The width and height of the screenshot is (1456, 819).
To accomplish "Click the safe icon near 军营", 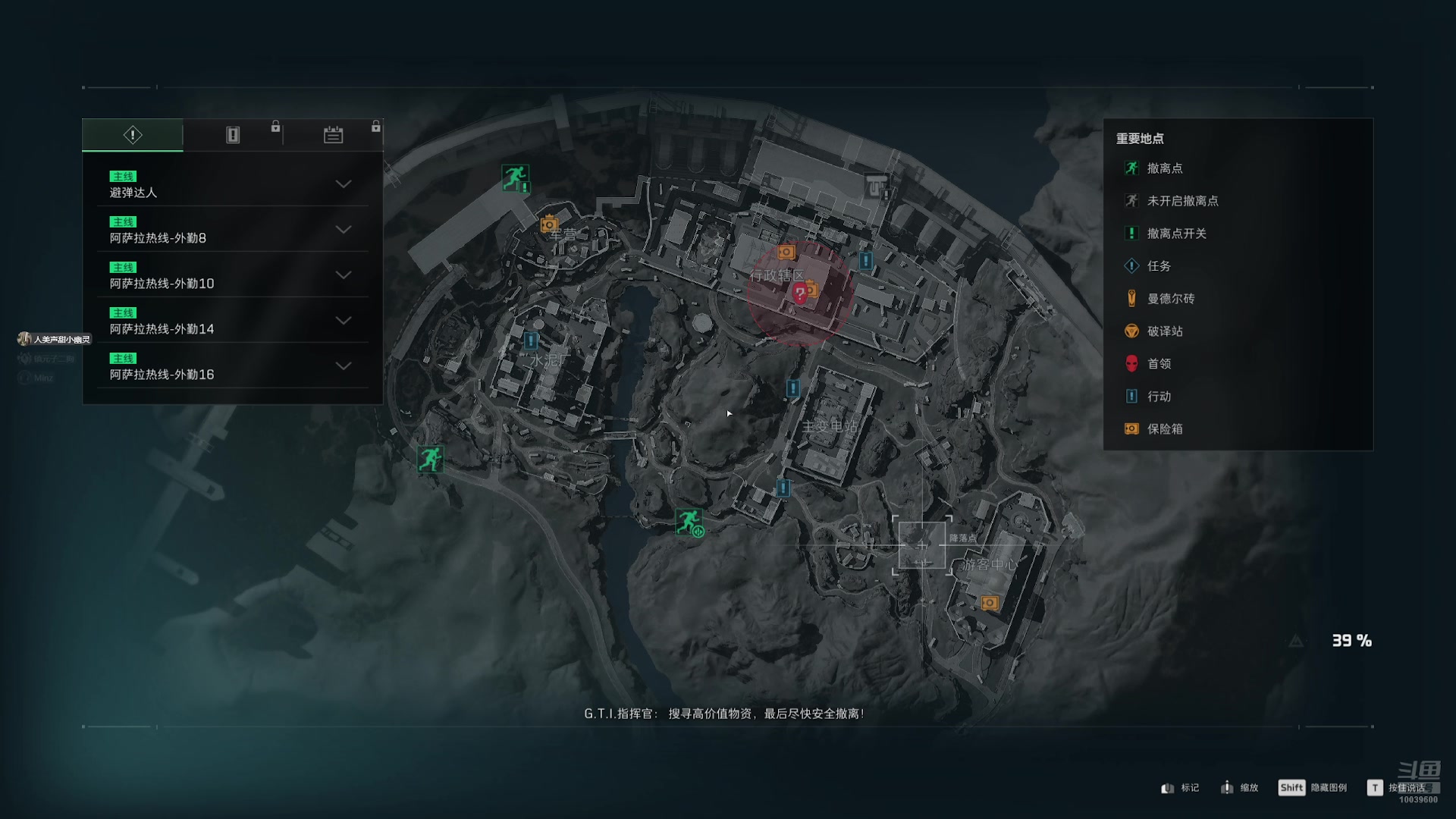I will coord(549,224).
